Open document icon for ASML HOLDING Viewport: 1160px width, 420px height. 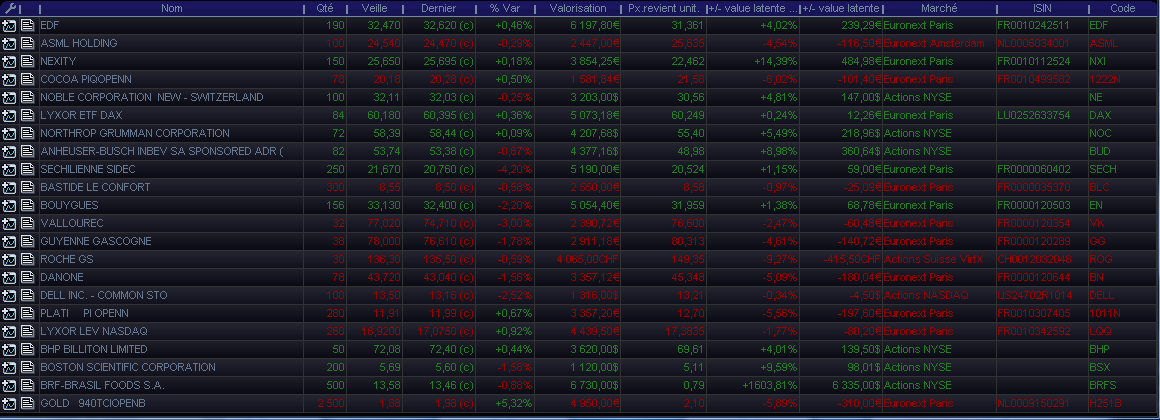point(28,43)
